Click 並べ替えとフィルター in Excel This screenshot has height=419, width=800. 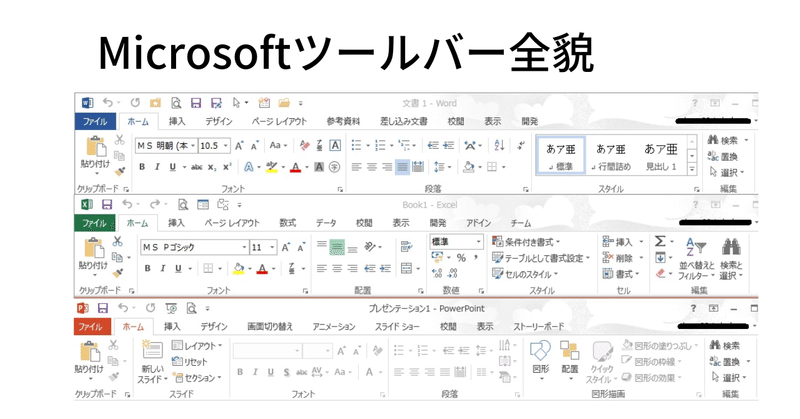[x=696, y=258]
